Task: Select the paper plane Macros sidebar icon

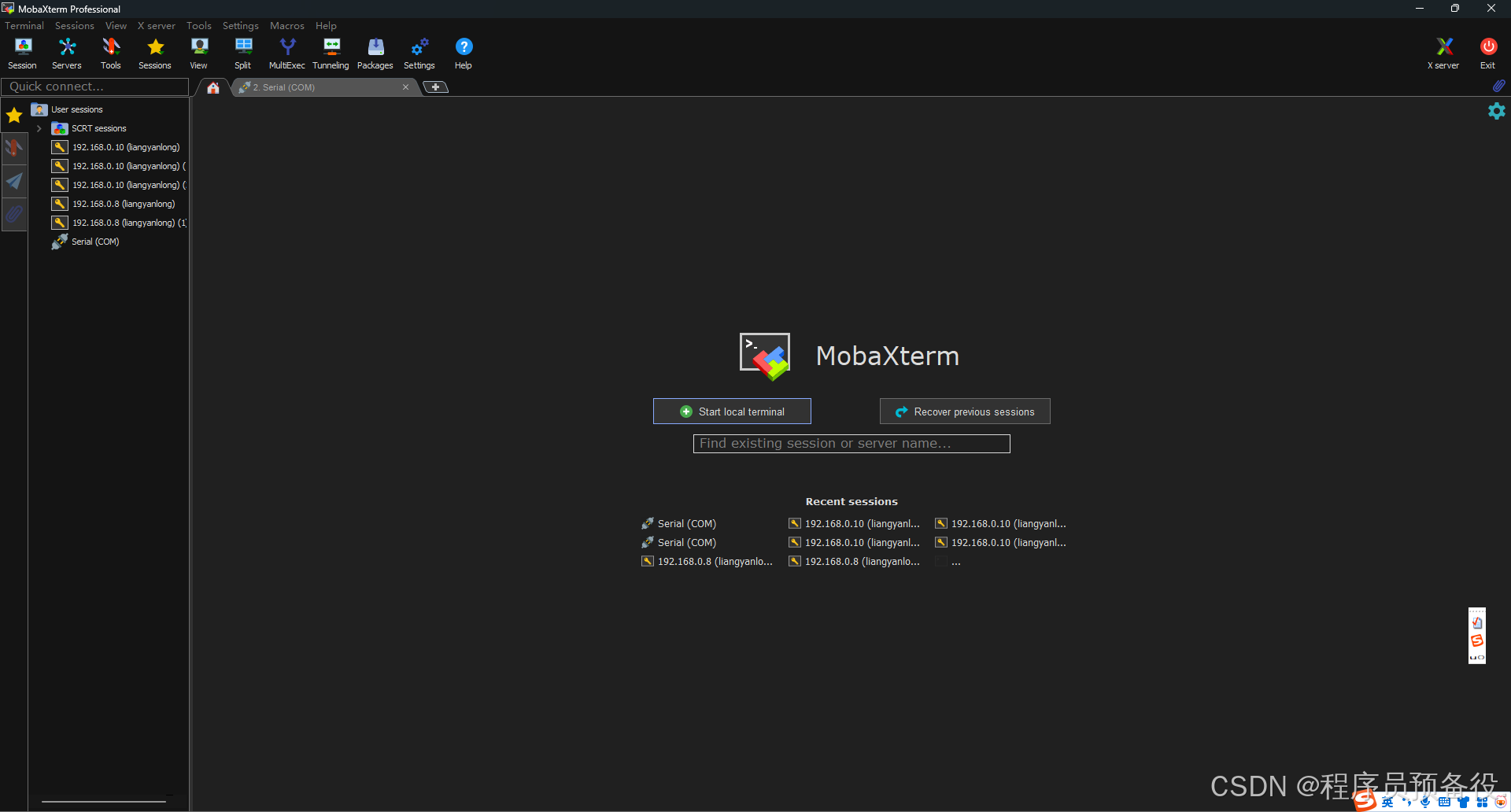Action: pos(14,181)
